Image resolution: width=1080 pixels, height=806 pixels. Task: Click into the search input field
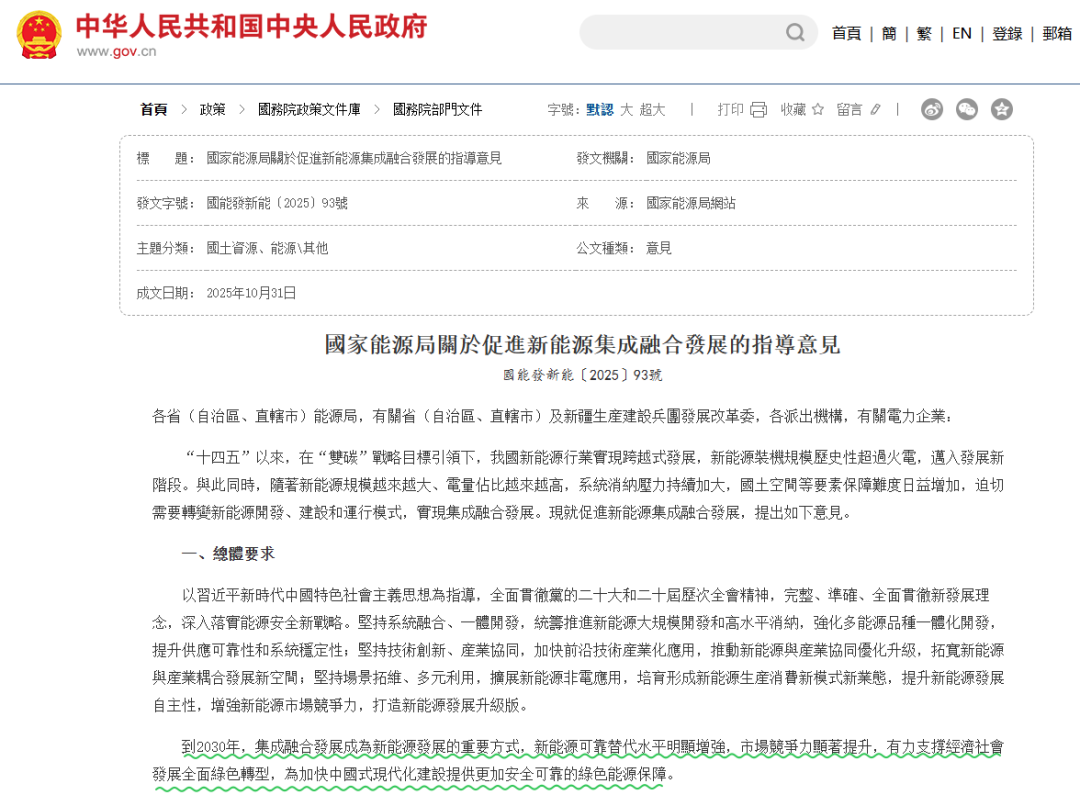click(x=680, y=33)
